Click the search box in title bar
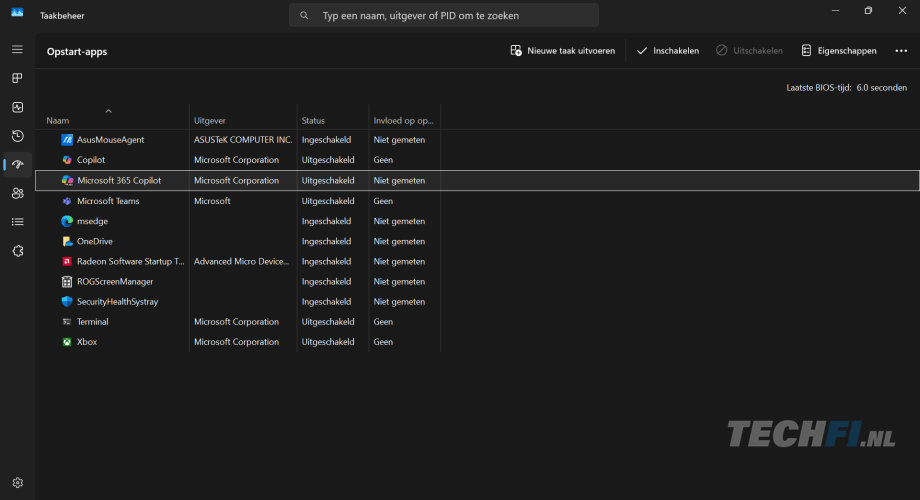This screenshot has width=920, height=500. (444, 16)
